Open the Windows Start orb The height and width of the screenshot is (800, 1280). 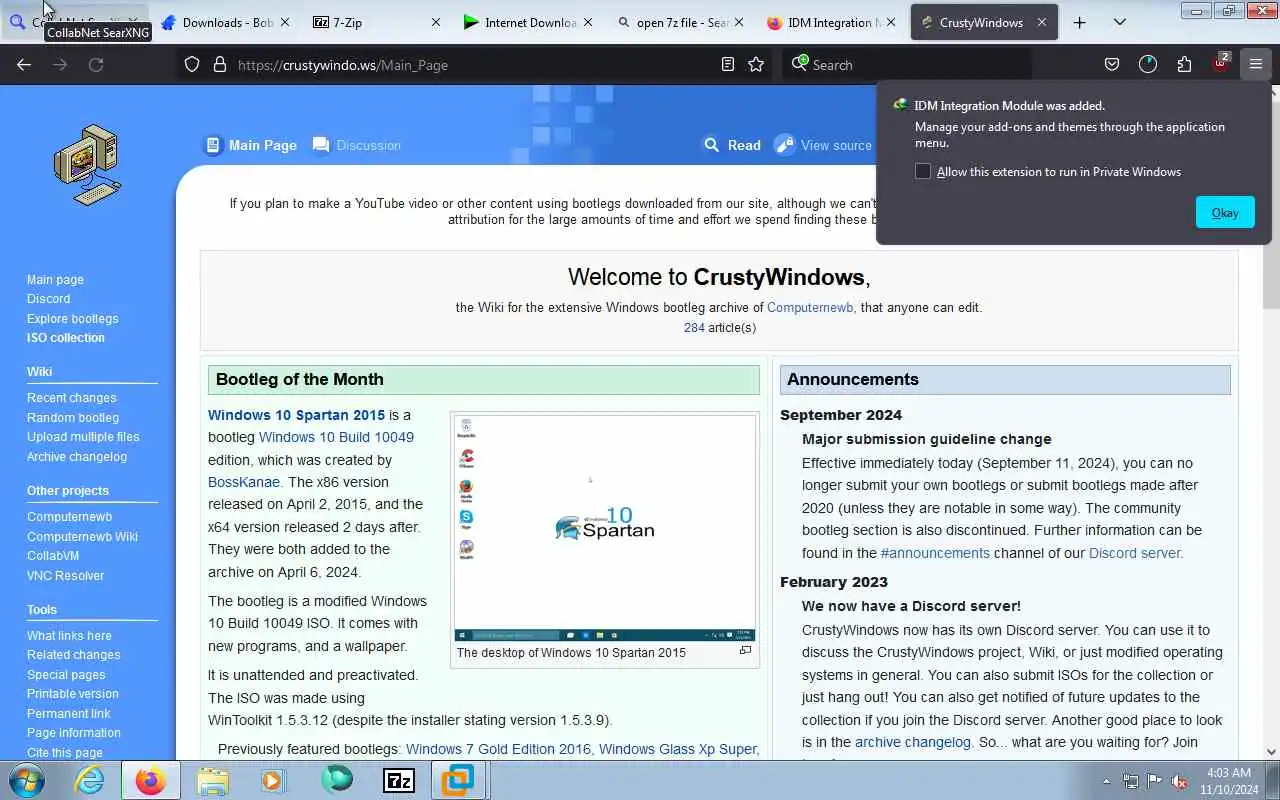26,780
